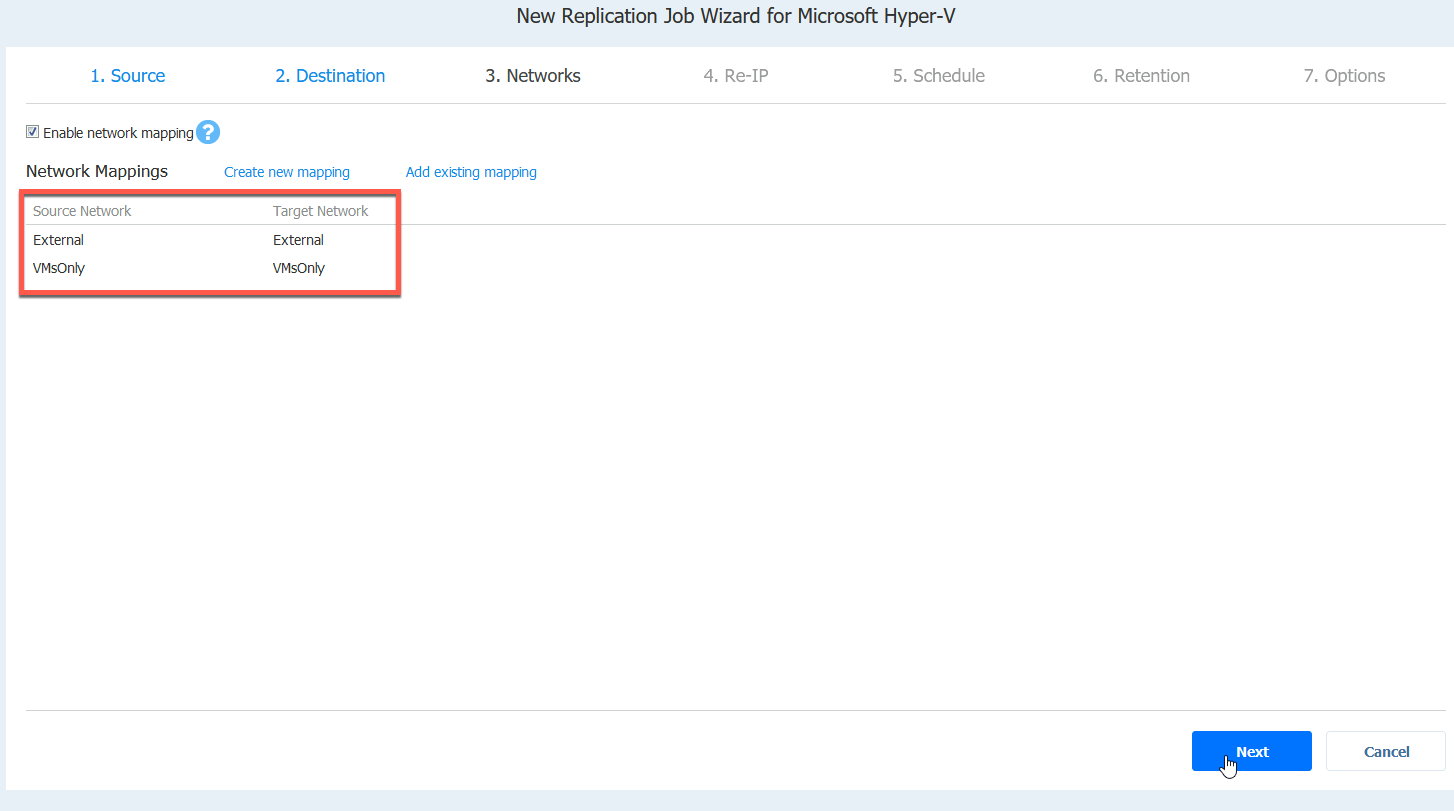Image resolution: width=1454 pixels, height=811 pixels.
Task: Click the Cancel button
Action: coord(1386,751)
